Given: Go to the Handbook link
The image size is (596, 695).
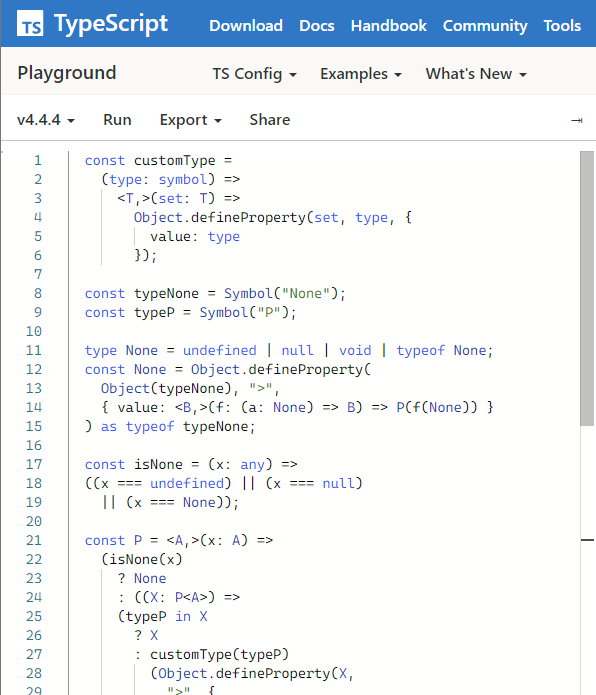Looking at the screenshot, I should click(389, 25).
